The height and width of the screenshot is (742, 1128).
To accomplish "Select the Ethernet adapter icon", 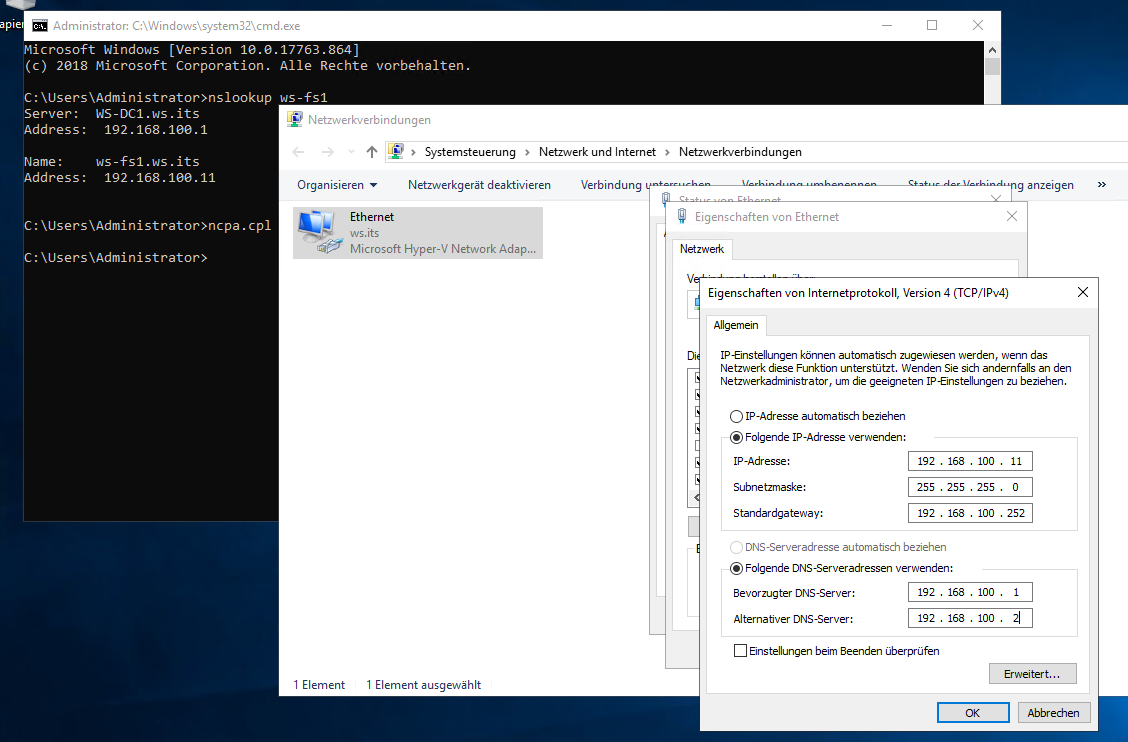I will [x=319, y=232].
